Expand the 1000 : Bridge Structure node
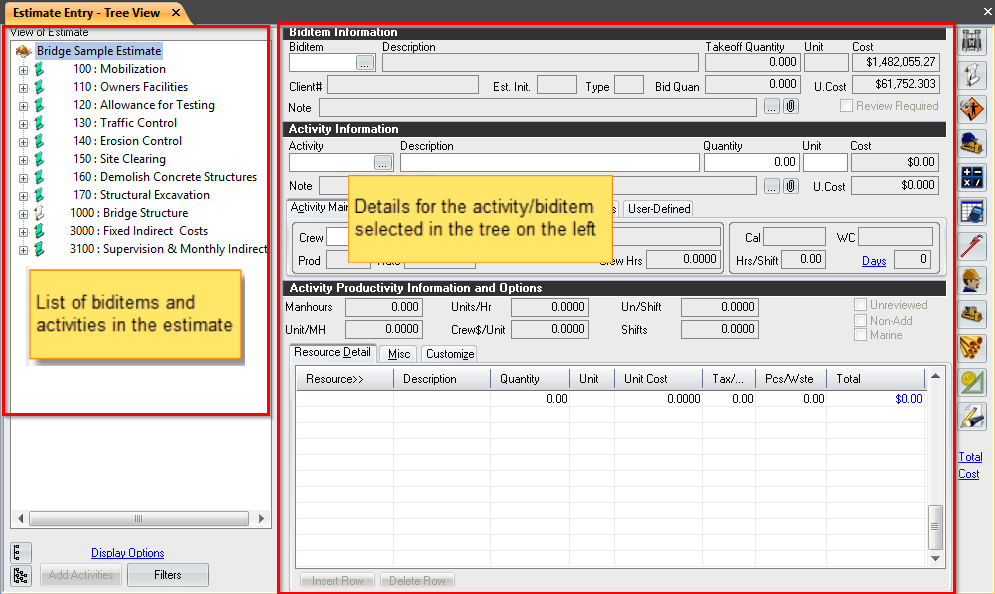995x594 pixels. coord(23,214)
